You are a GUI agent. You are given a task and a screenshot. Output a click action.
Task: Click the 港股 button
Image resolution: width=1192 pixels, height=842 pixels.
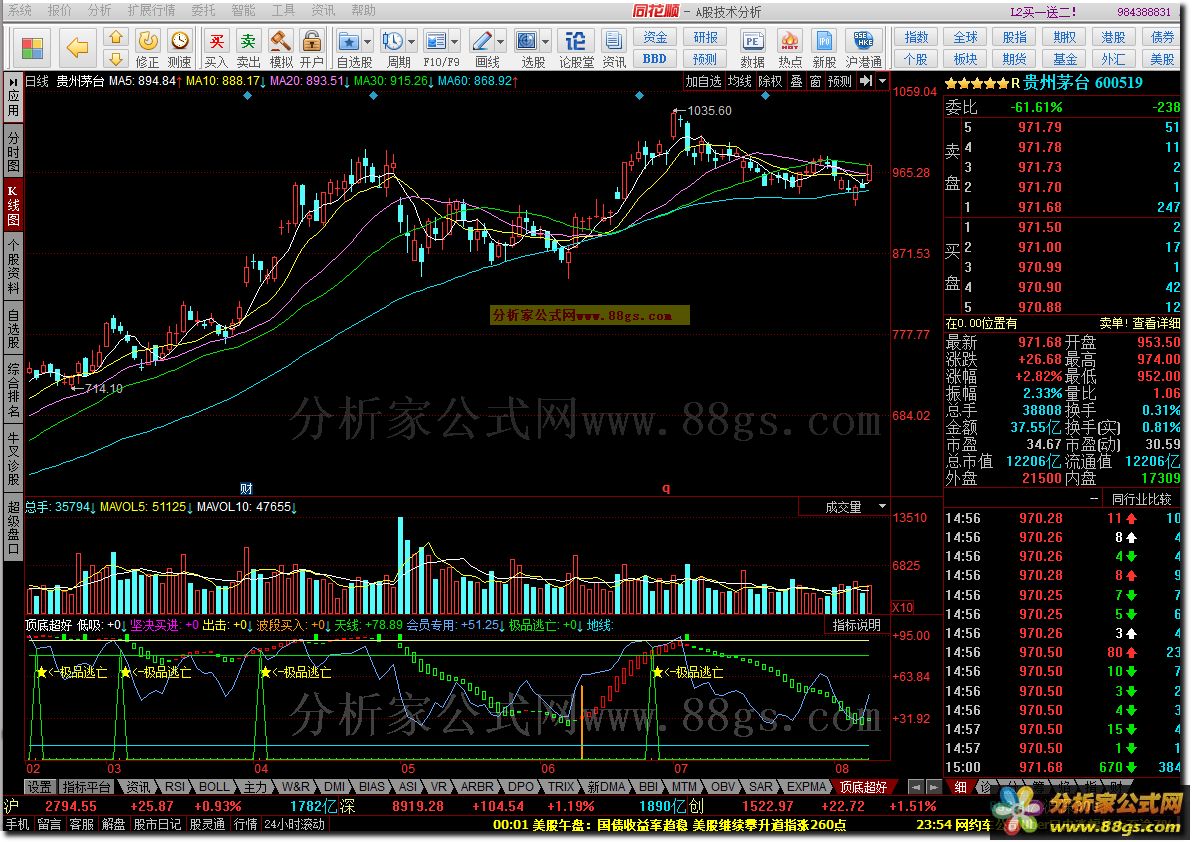[x=1113, y=37]
